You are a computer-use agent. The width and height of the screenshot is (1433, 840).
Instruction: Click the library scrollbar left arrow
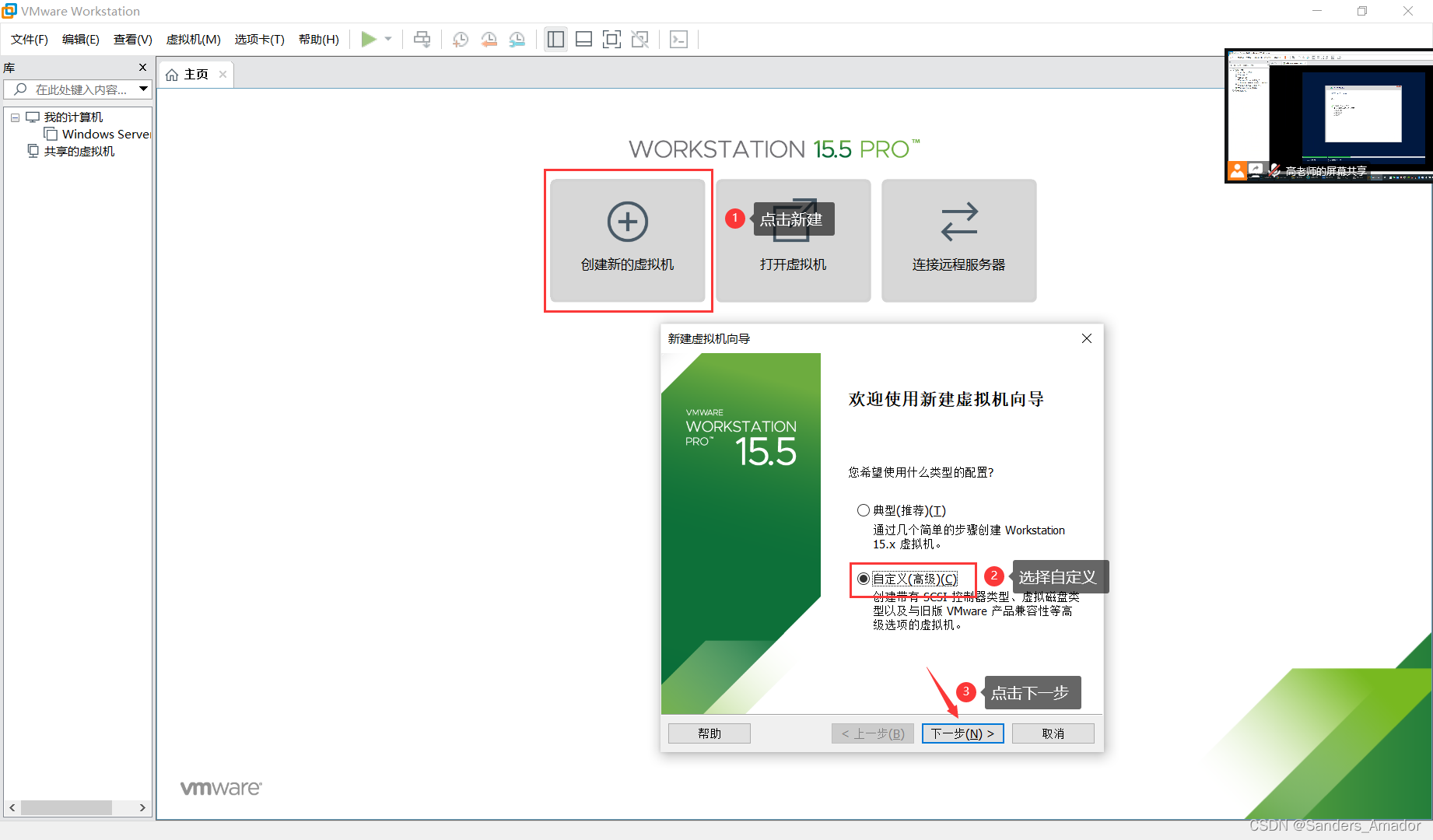12,807
